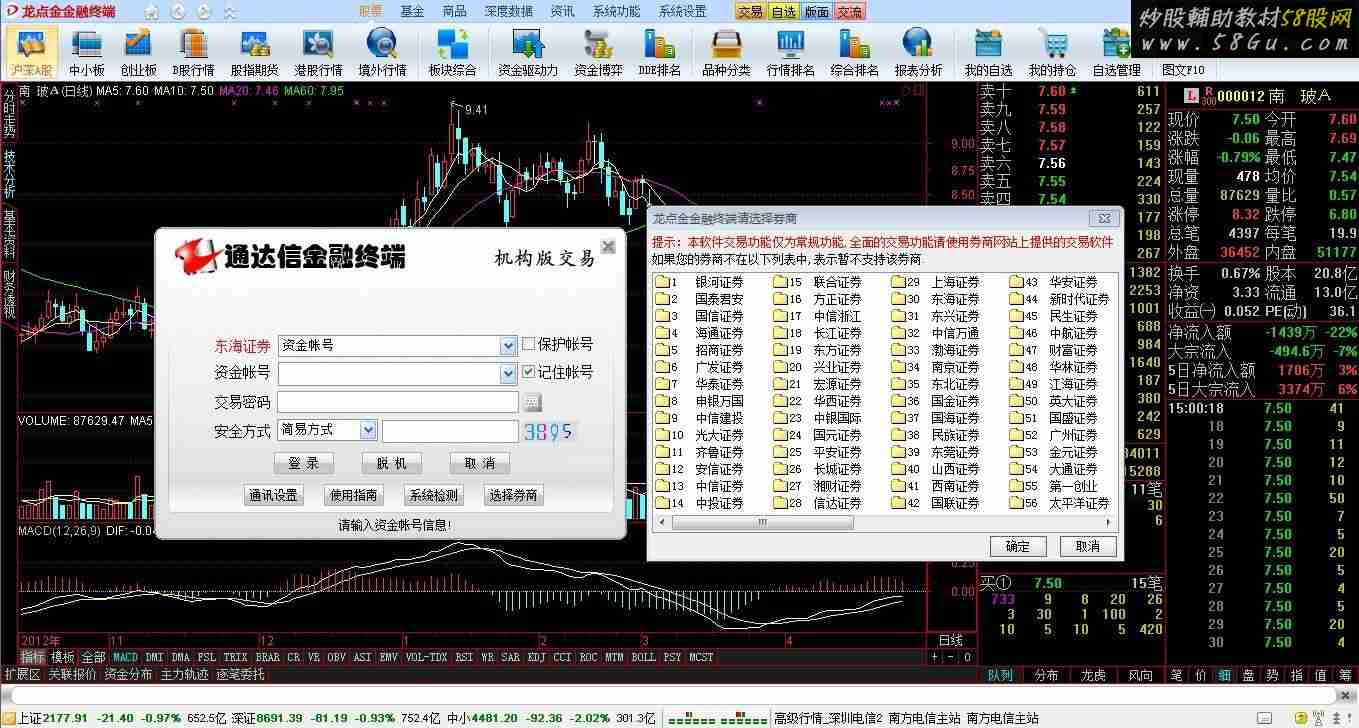Click the 登录 login button
The image size is (1359, 728).
point(303,463)
